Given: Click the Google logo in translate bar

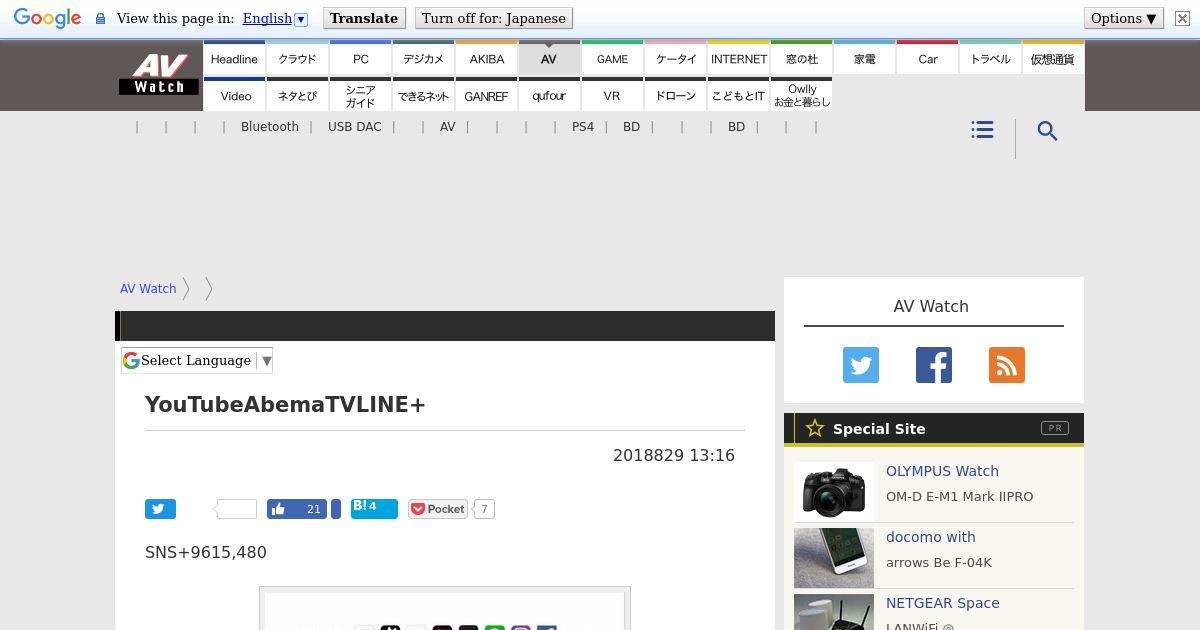Looking at the screenshot, I should [x=47, y=18].
